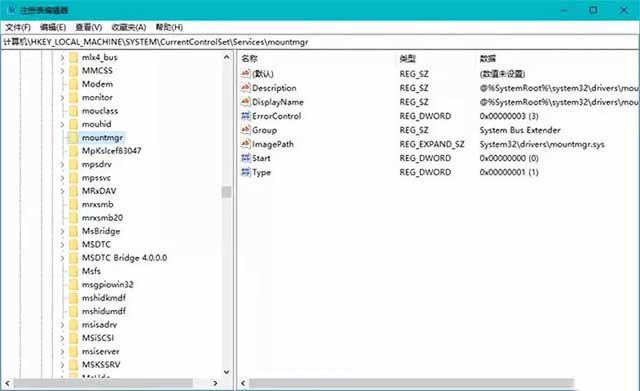Click the values pane horizontal scrollbar thumb

tap(411, 383)
